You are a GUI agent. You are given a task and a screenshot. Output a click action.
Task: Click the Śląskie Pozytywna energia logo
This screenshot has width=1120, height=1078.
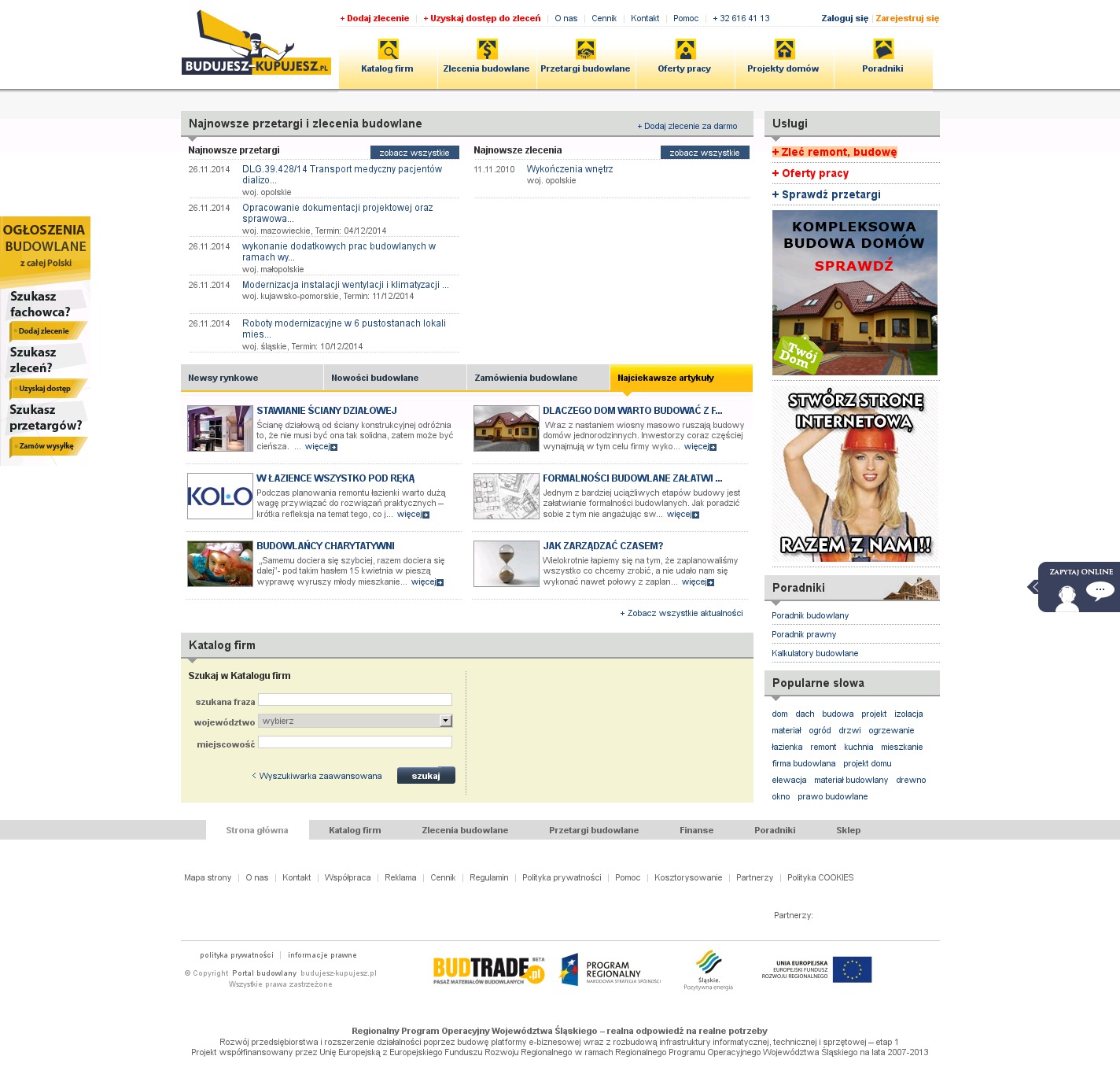point(709,970)
